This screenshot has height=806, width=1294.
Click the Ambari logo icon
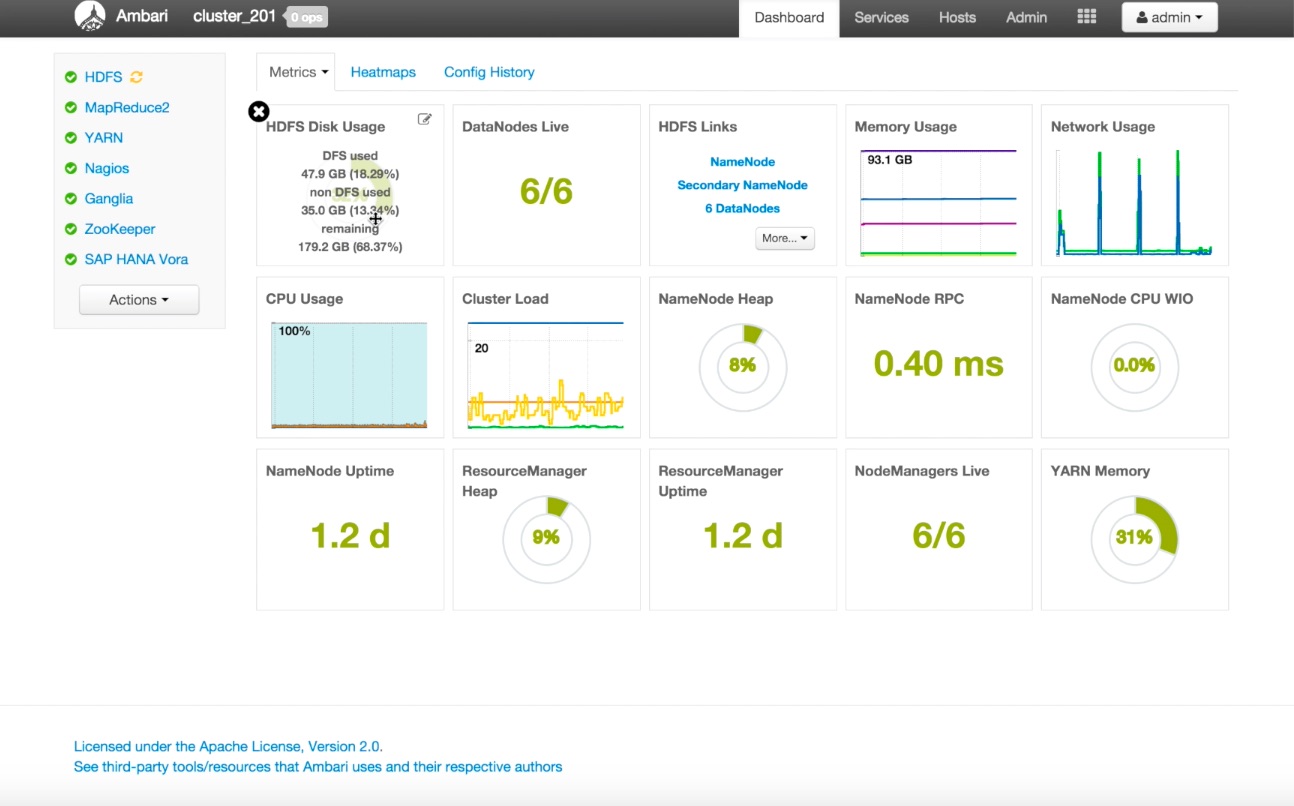coord(90,16)
